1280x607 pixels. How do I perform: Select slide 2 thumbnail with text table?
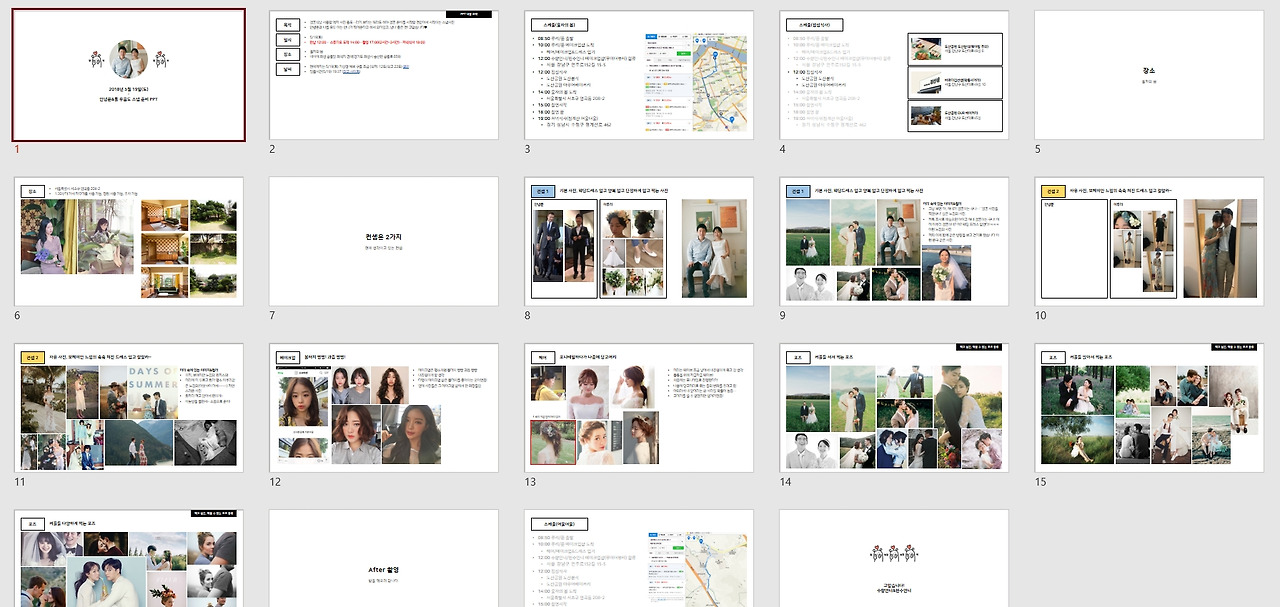(384, 75)
